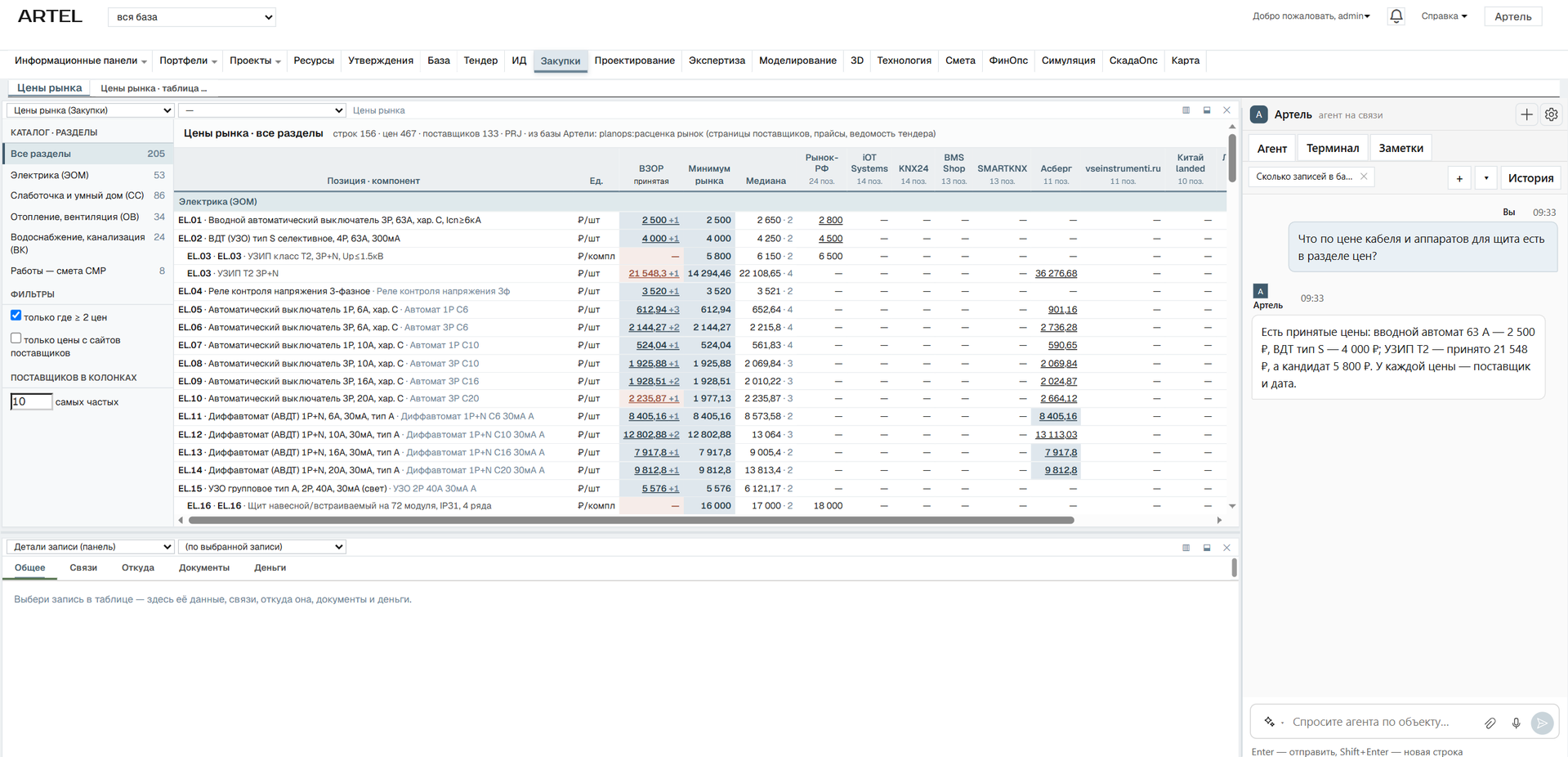Screen dimensions: 1568x757
Task: Open the Тендер menu item
Action: (x=480, y=60)
